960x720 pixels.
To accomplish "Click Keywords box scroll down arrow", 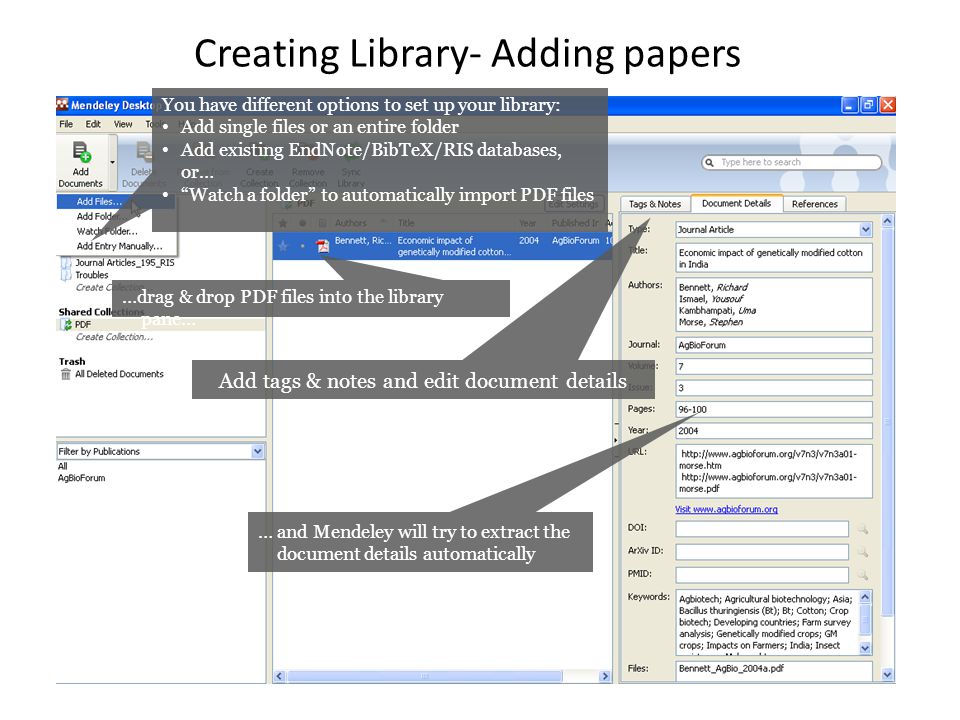I will (865, 648).
